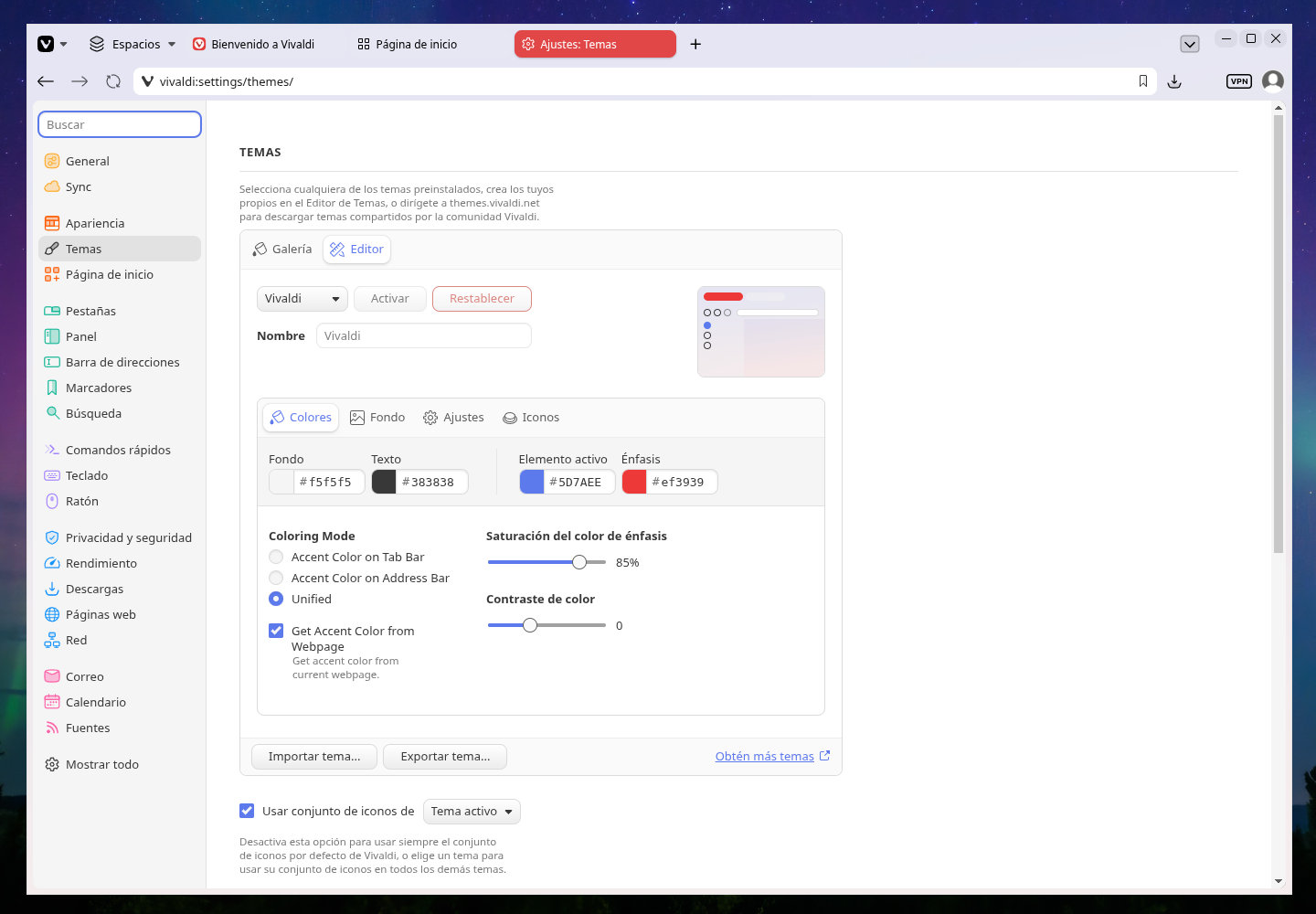Open Panel settings section
The width and height of the screenshot is (1316, 914).
tap(120, 336)
